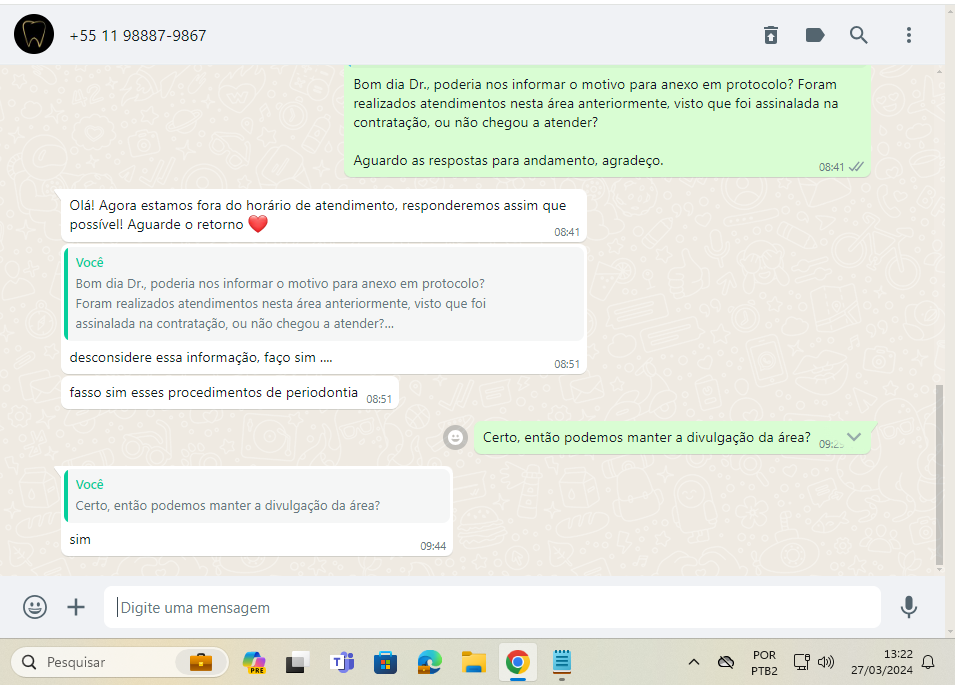Open clock showing 13:22 27/03/2024

[x=882, y=662]
